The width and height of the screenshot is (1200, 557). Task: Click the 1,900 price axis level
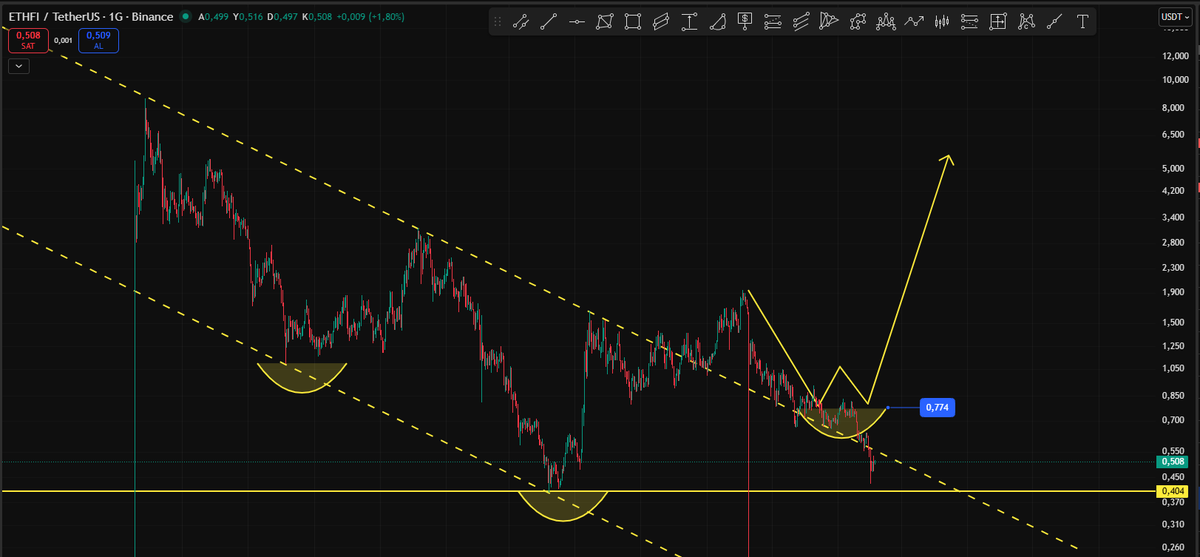point(1172,292)
